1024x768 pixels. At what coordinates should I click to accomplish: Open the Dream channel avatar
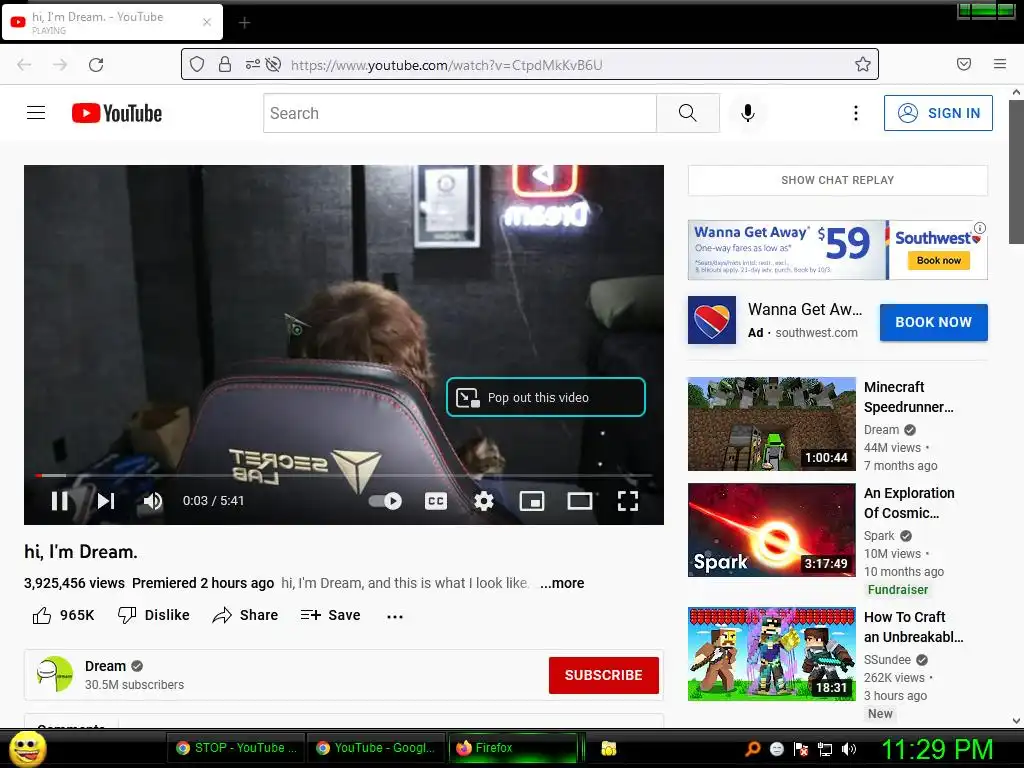click(55, 674)
